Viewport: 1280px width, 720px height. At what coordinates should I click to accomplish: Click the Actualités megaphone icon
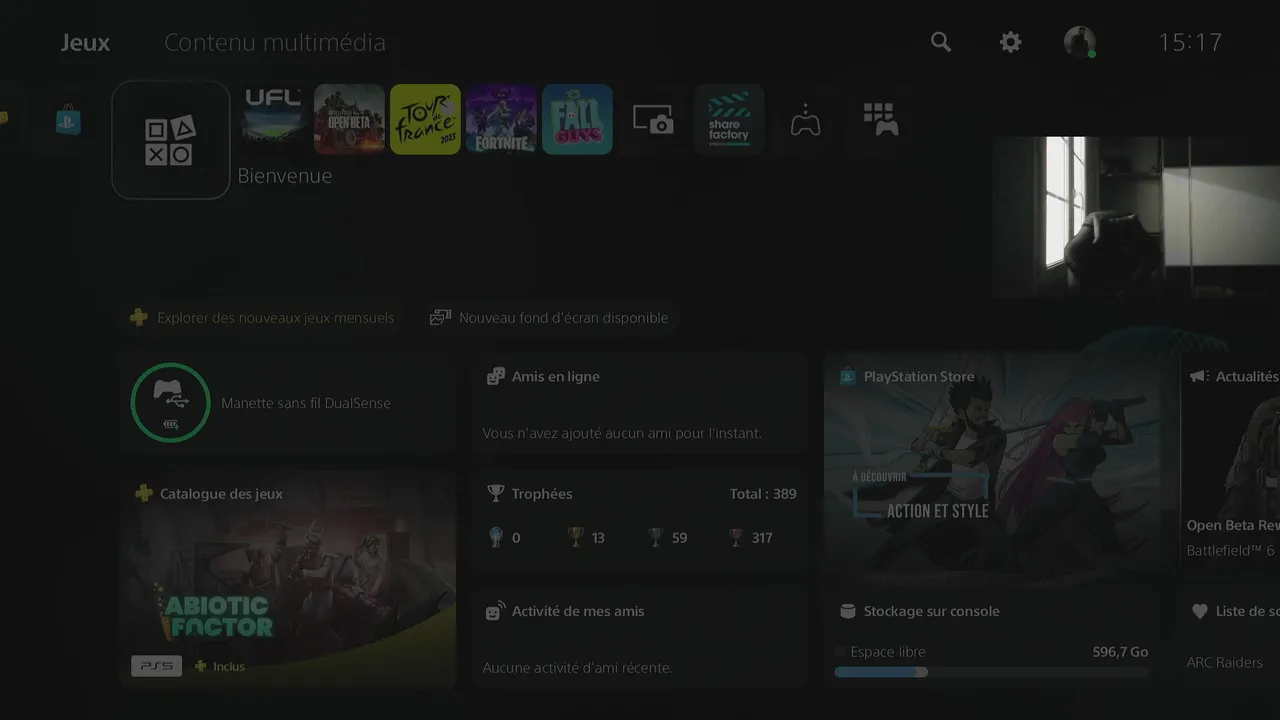click(1199, 376)
